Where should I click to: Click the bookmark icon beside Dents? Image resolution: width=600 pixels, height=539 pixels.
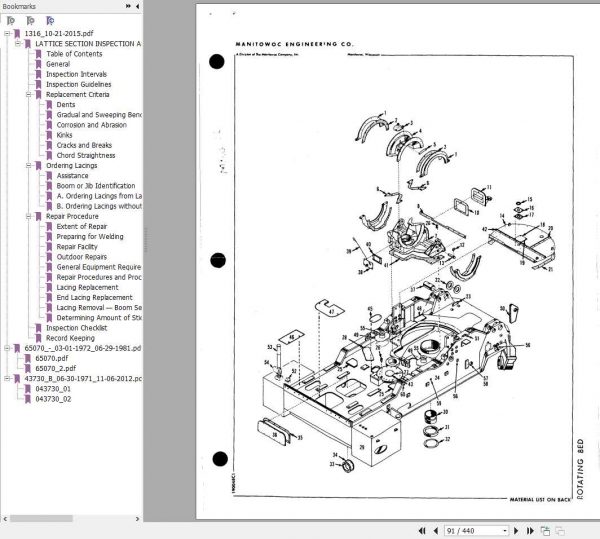pyautogui.click(x=49, y=105)
